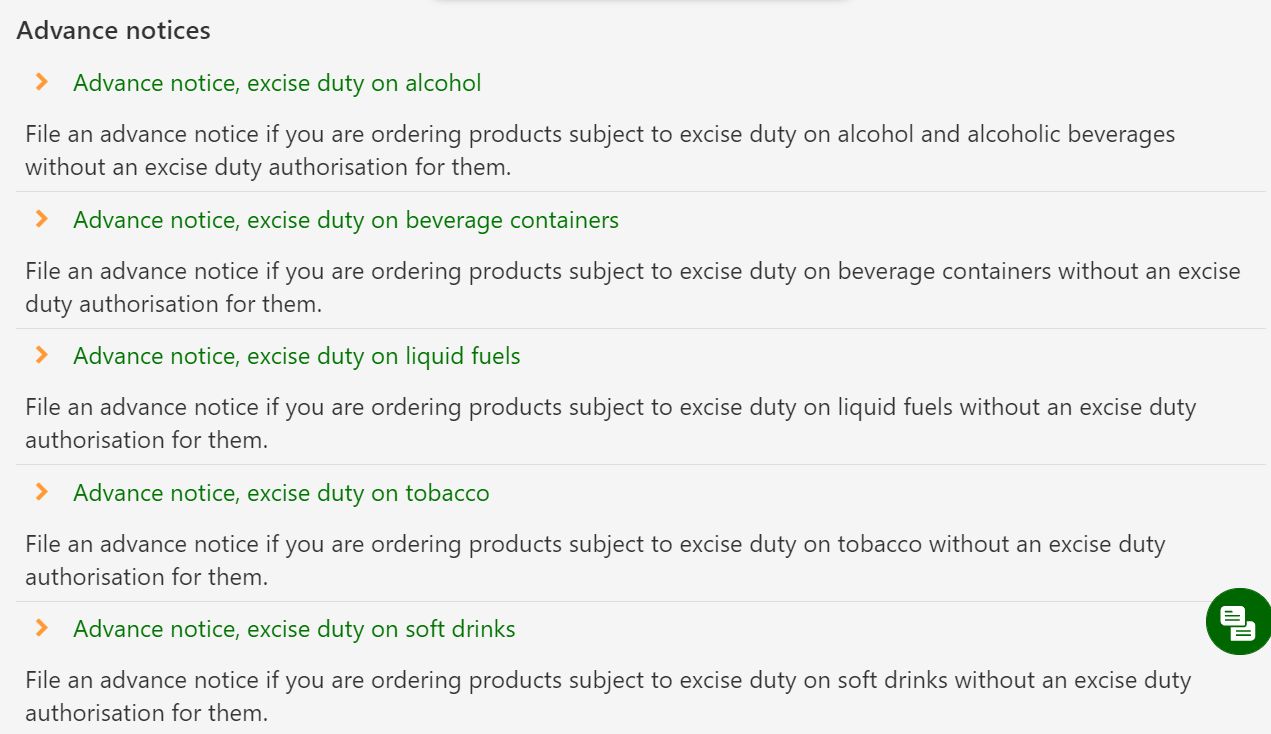Click the liquid fuels description paragraph

pos(610,423)
